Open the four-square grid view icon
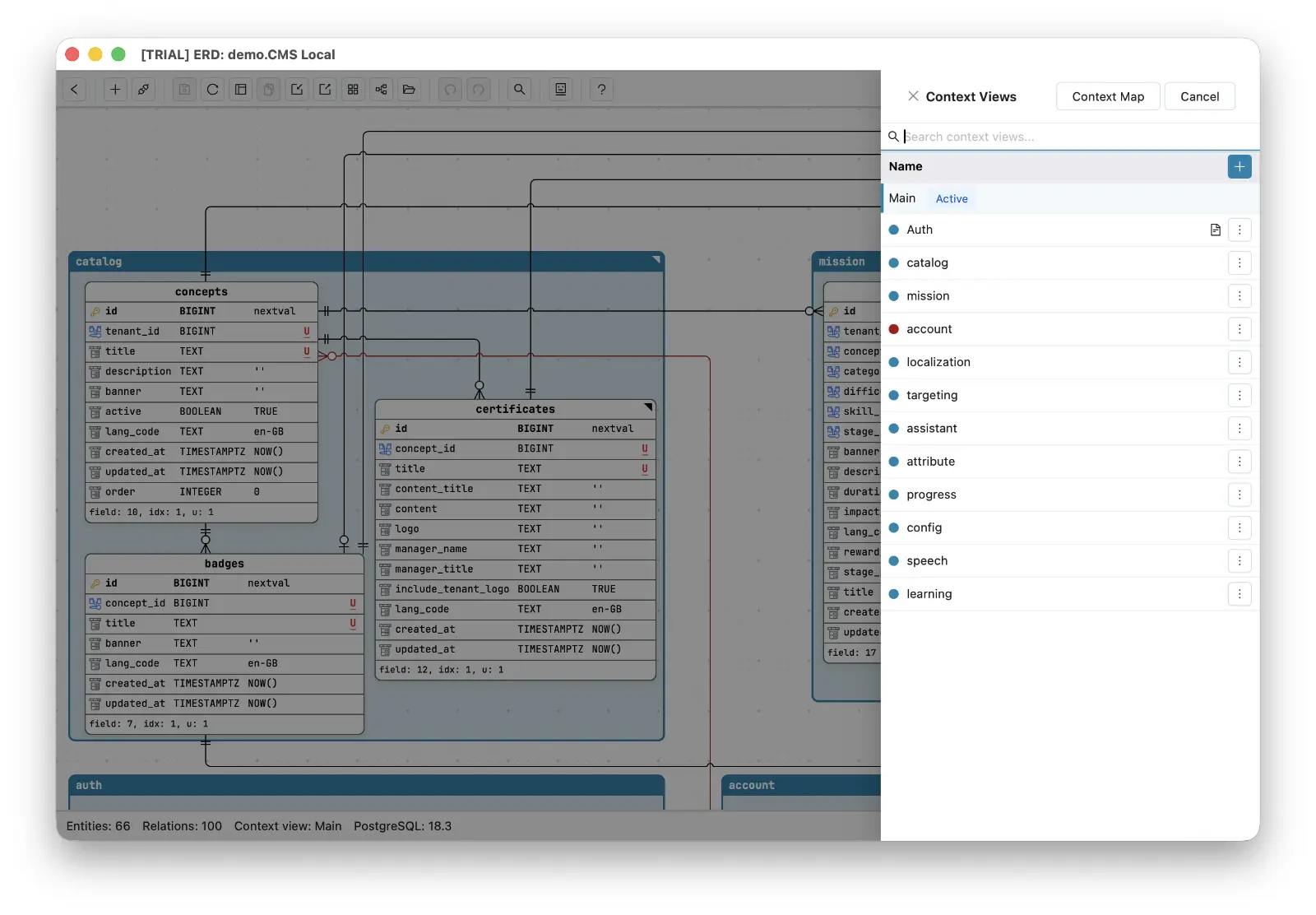This screenshot has width=1316, height=915. [353, 90]
